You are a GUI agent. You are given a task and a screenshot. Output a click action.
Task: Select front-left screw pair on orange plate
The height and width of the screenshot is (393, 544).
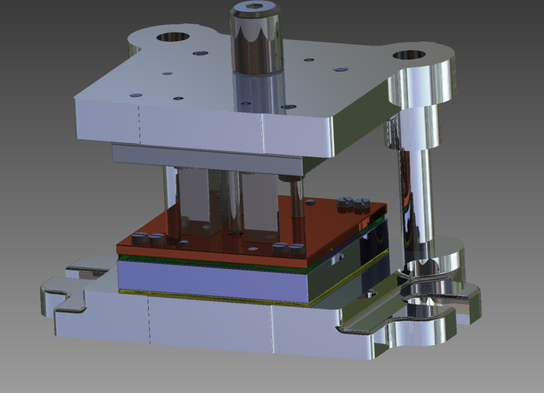coord(148,238)
